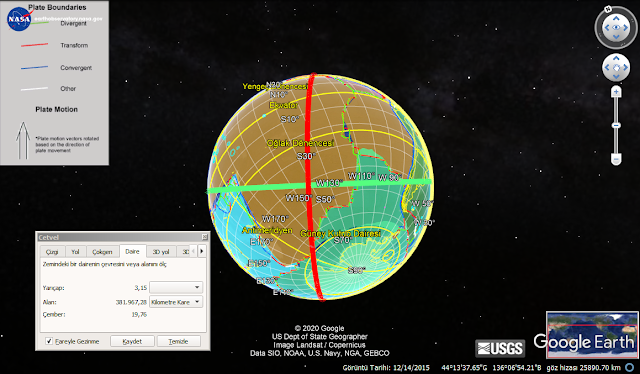Click the zoom in plus button
Image resolution: width=640 pixels, height=374 pixels.
click(x=616, y=92)
